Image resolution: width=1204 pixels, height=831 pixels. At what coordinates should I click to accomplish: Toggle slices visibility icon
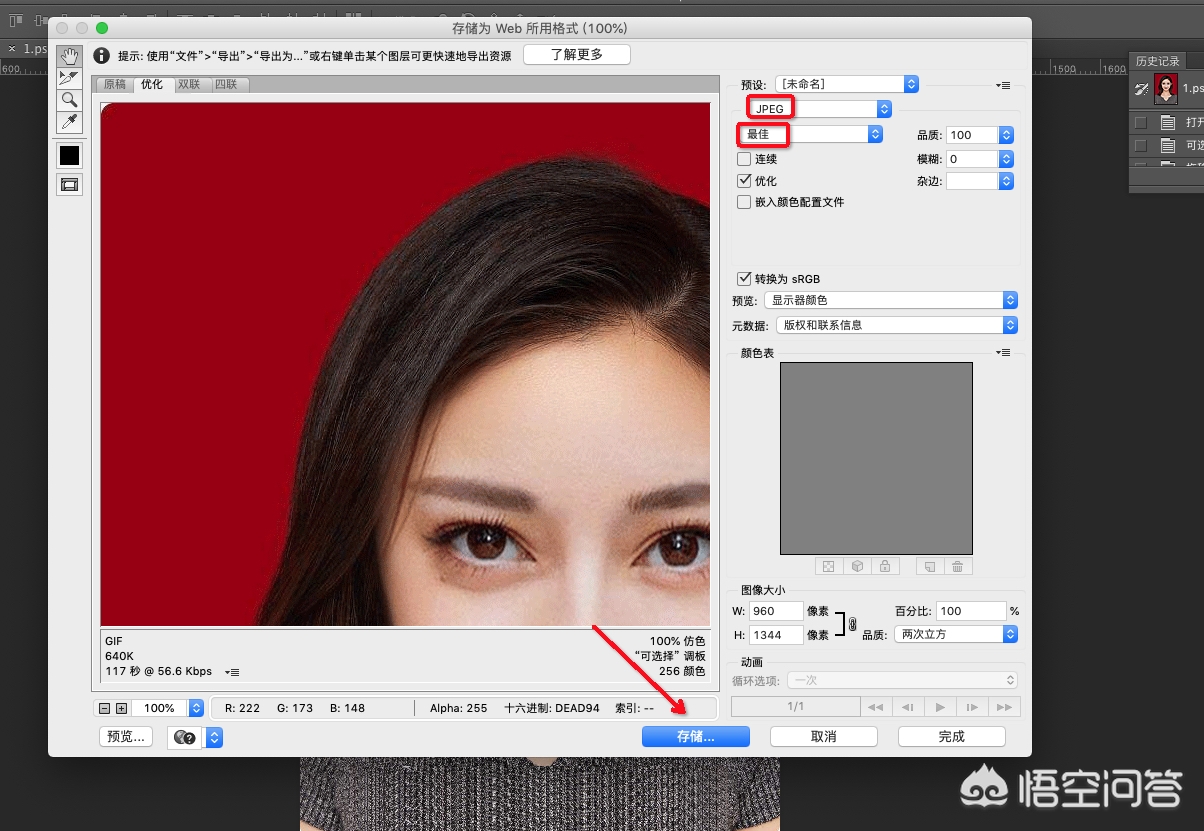69,184
